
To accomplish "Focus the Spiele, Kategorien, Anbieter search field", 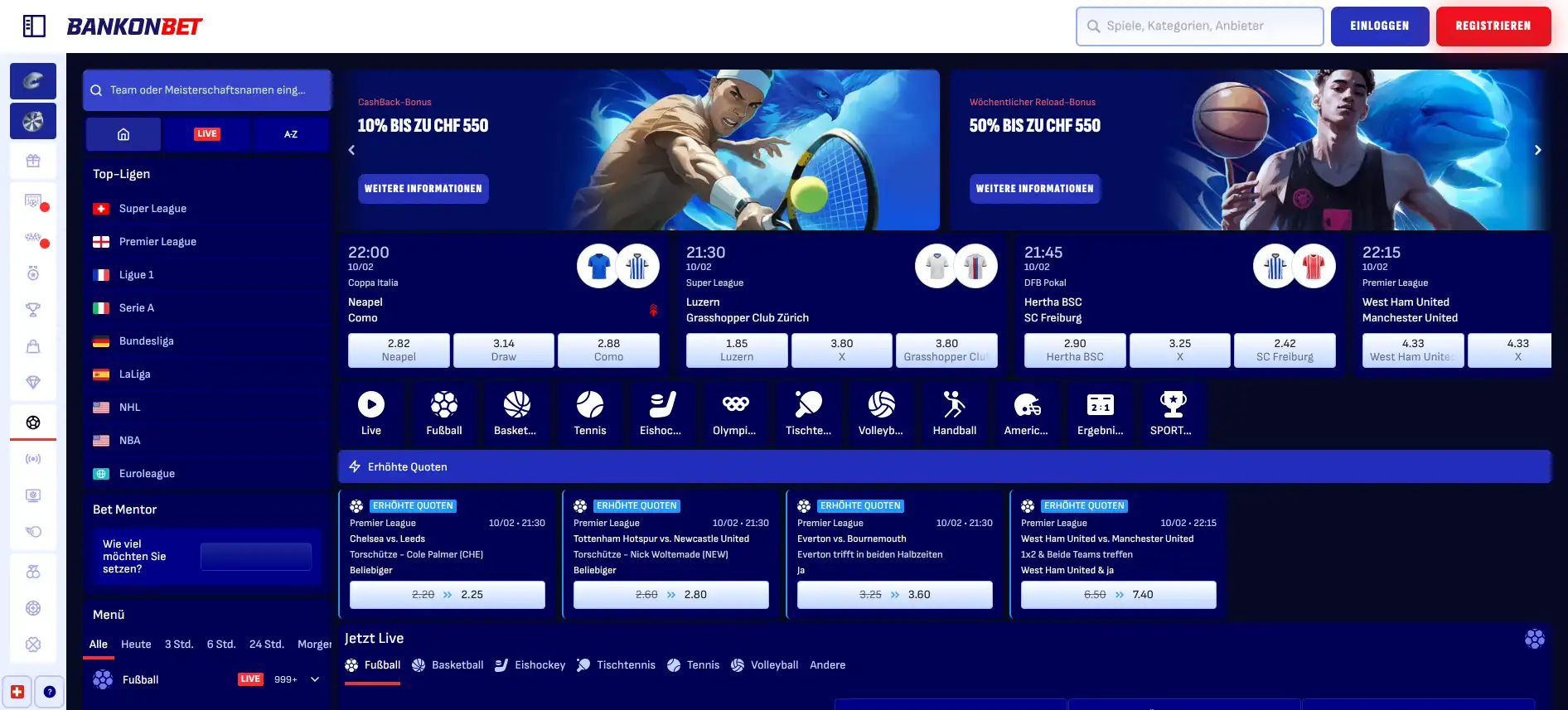I will [1199, 27].
